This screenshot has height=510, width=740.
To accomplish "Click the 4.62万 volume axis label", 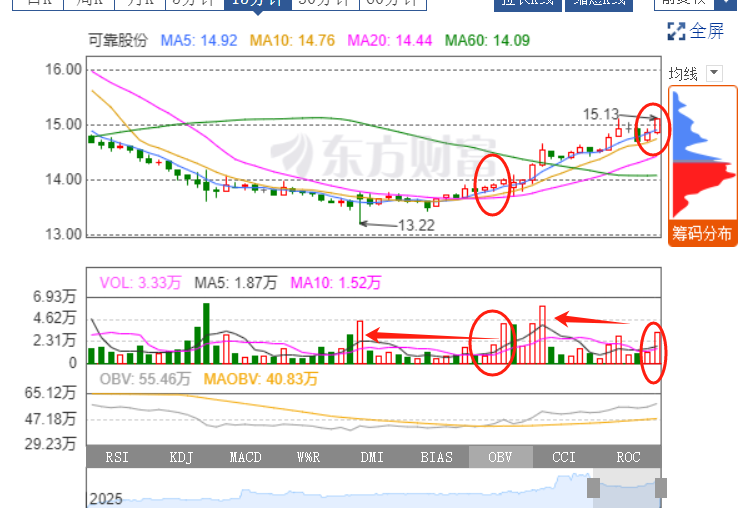I will 54,318.
